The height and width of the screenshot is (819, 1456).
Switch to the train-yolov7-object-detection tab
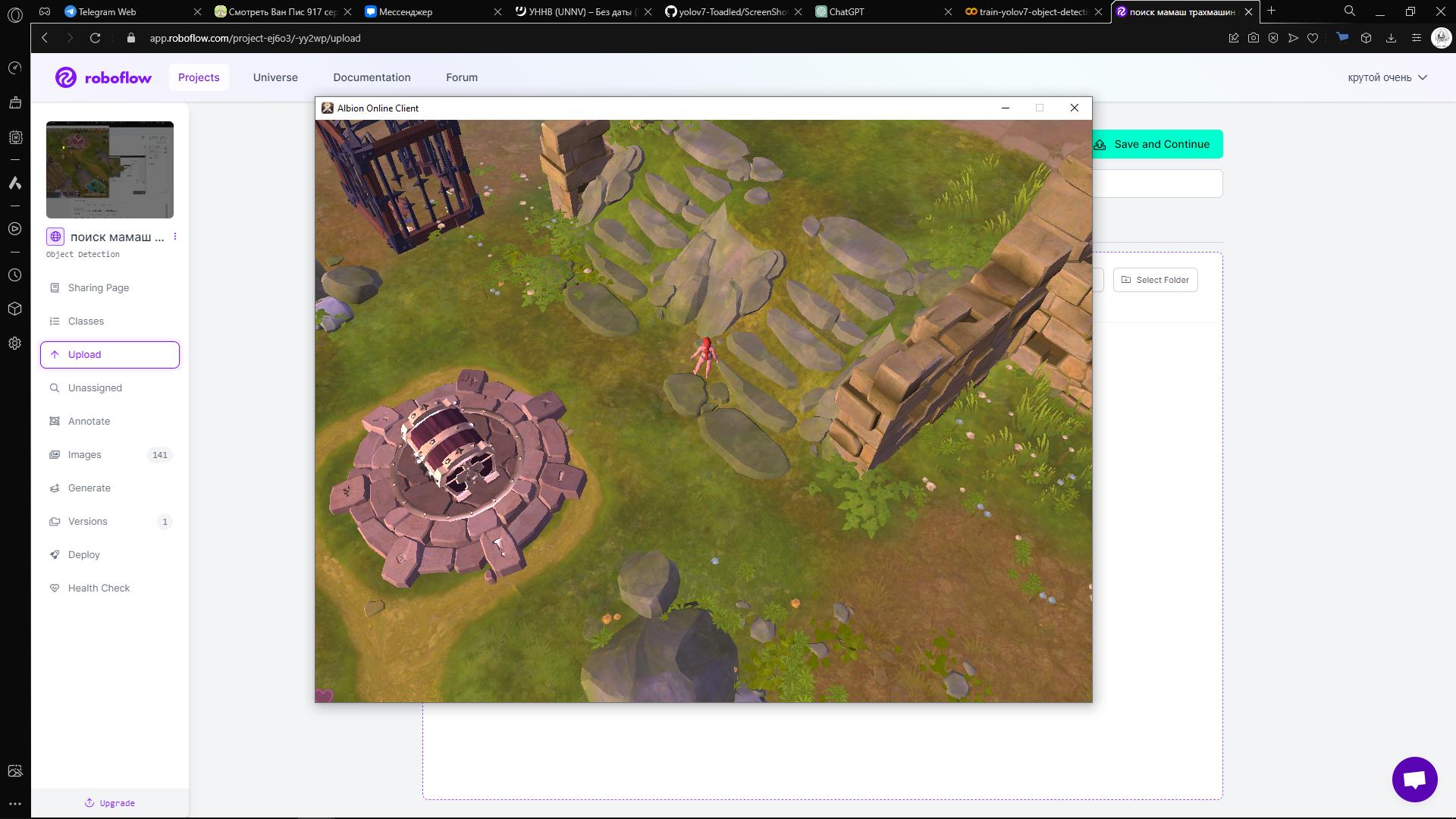click(x=1033, y=11)
